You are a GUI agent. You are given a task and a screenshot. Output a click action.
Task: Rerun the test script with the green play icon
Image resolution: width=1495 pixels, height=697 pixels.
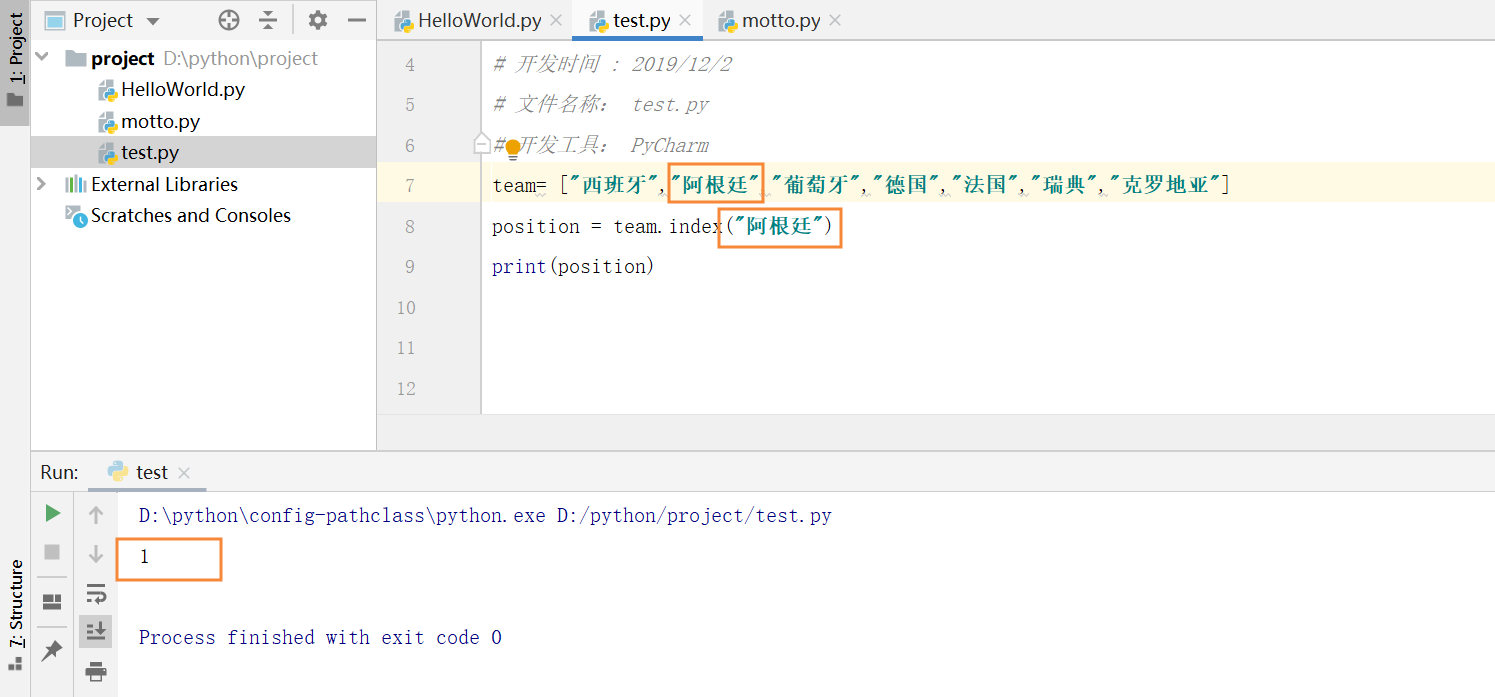[x=52, y=513]
